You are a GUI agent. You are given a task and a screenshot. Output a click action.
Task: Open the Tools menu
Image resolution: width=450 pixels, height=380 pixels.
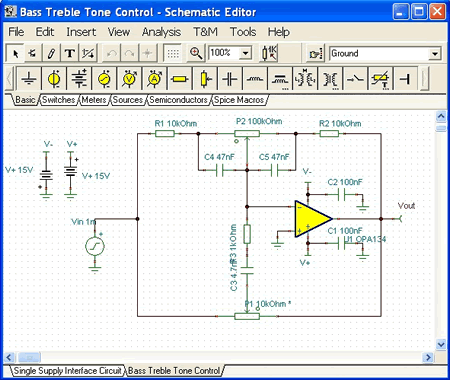(x=243, y=32)
